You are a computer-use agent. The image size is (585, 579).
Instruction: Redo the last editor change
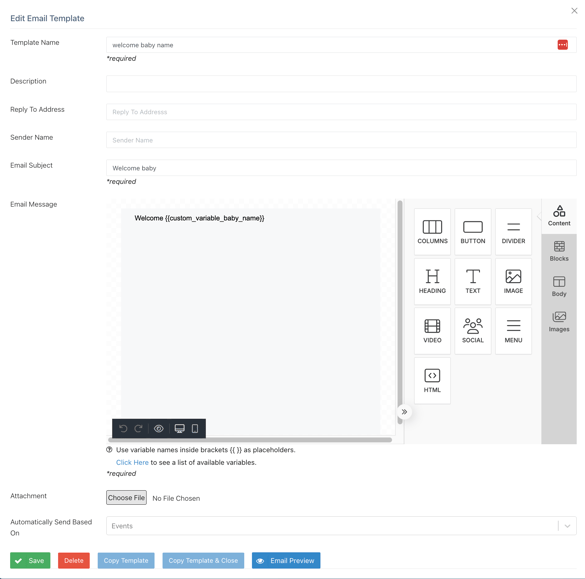(138, 428)
